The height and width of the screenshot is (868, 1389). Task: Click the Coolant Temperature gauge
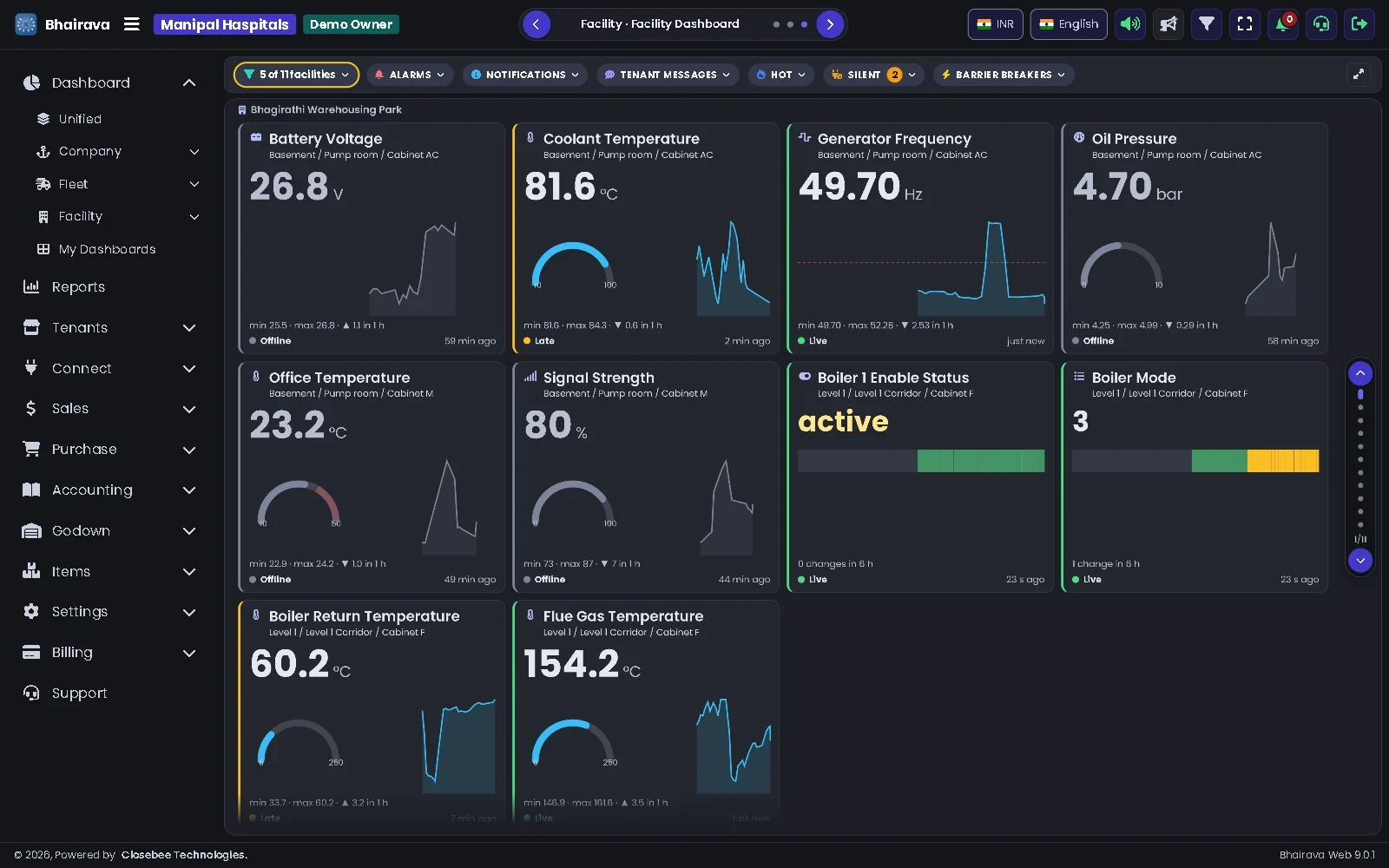pyautogui.click(x=573, y=266)
